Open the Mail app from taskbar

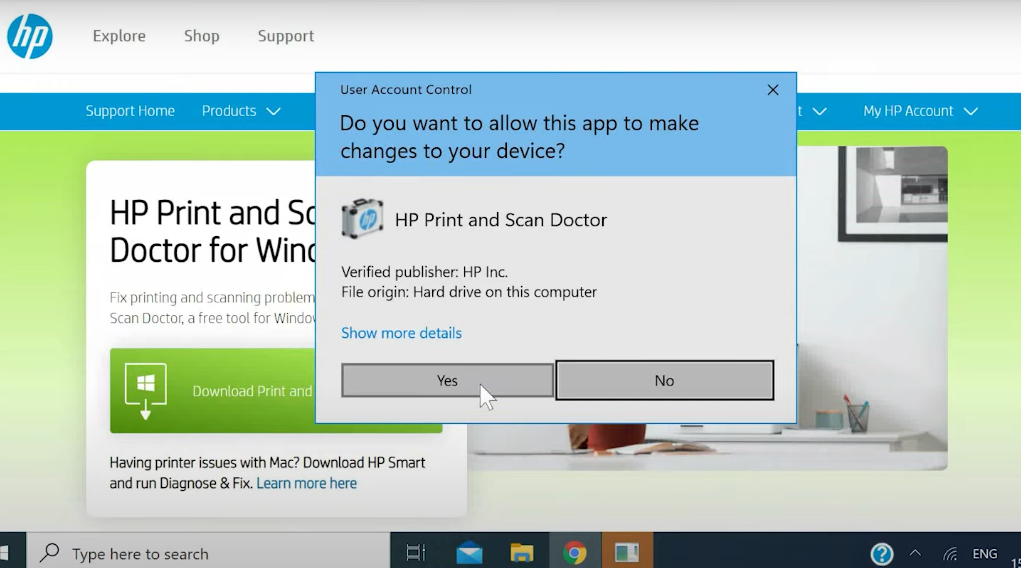tap(469, 553)
